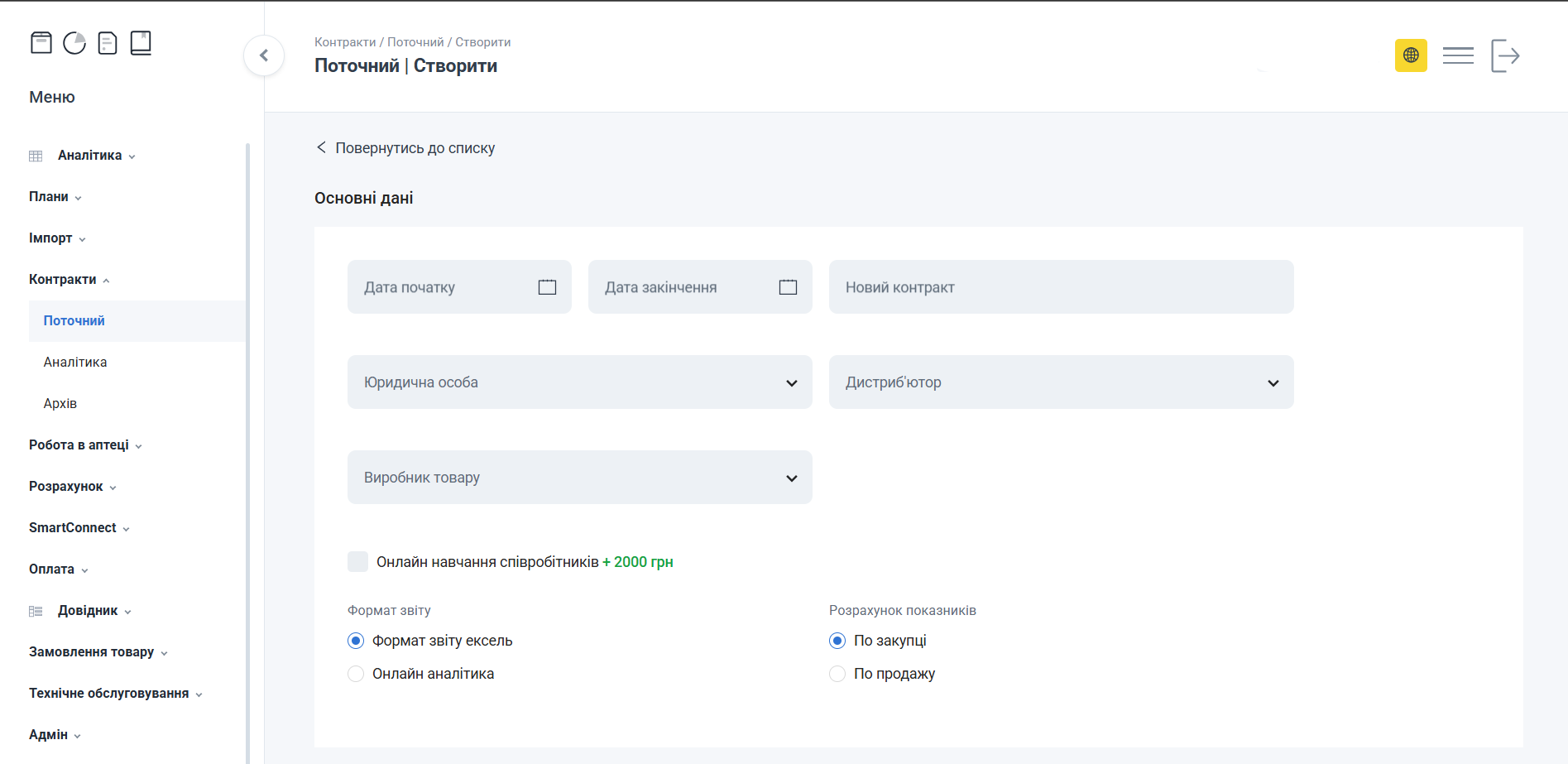The image size is (1568, 764).
Task: Open the pie chart icon in sidebar
Action: 74,43
